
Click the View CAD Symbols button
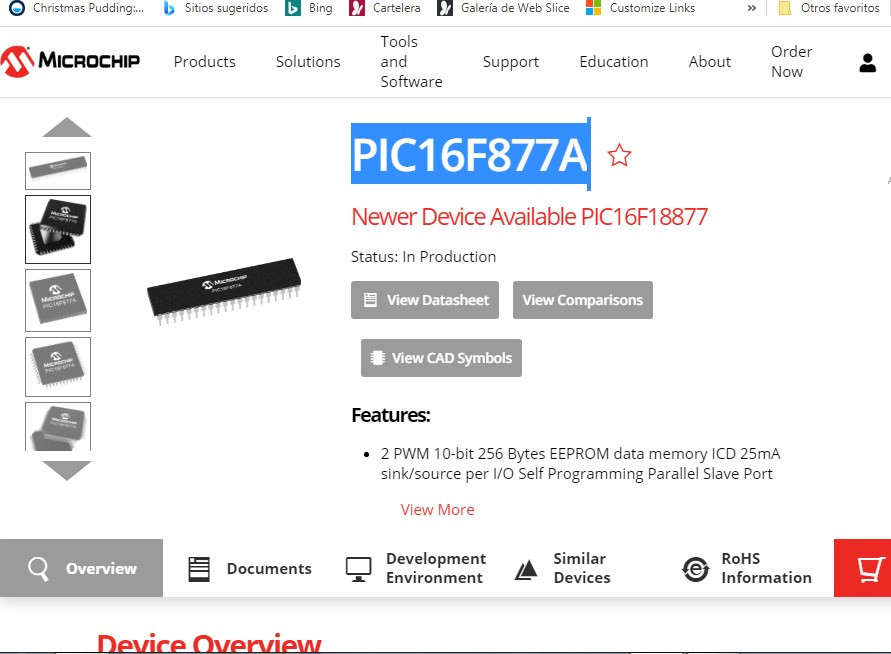click(x=442, y=358)
